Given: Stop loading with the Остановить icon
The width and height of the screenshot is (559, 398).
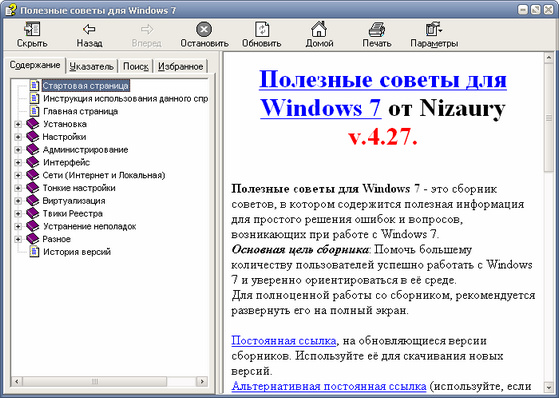Looking at the screenshot, I should coord(204,29).
